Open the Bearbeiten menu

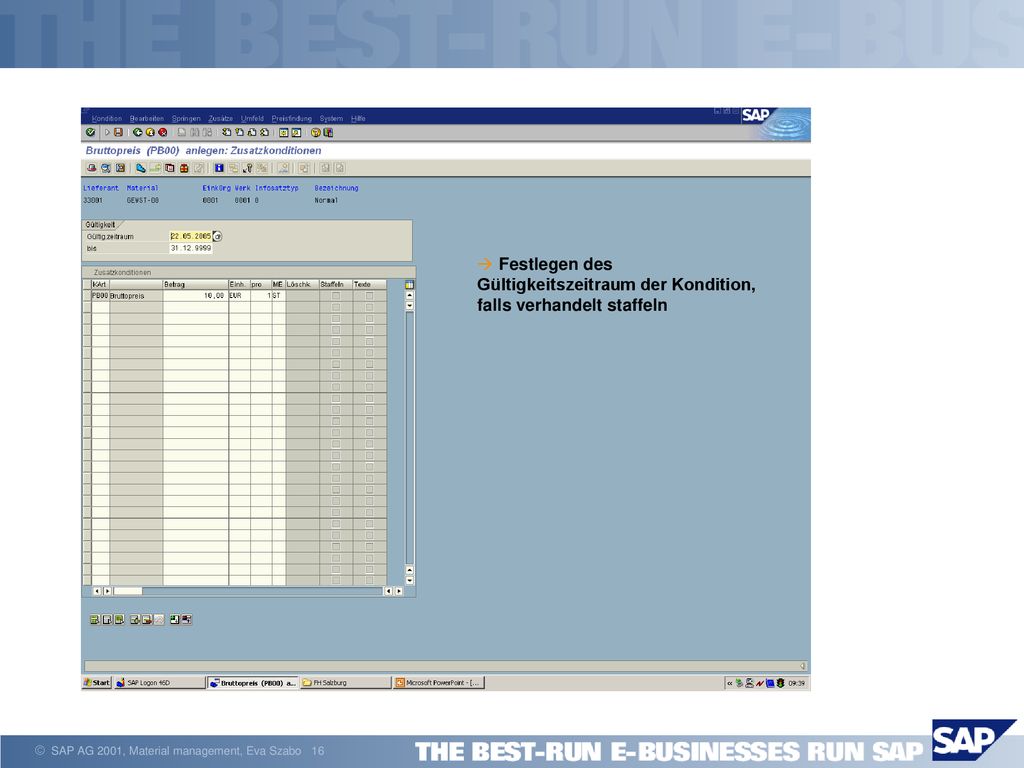[147, 119]
